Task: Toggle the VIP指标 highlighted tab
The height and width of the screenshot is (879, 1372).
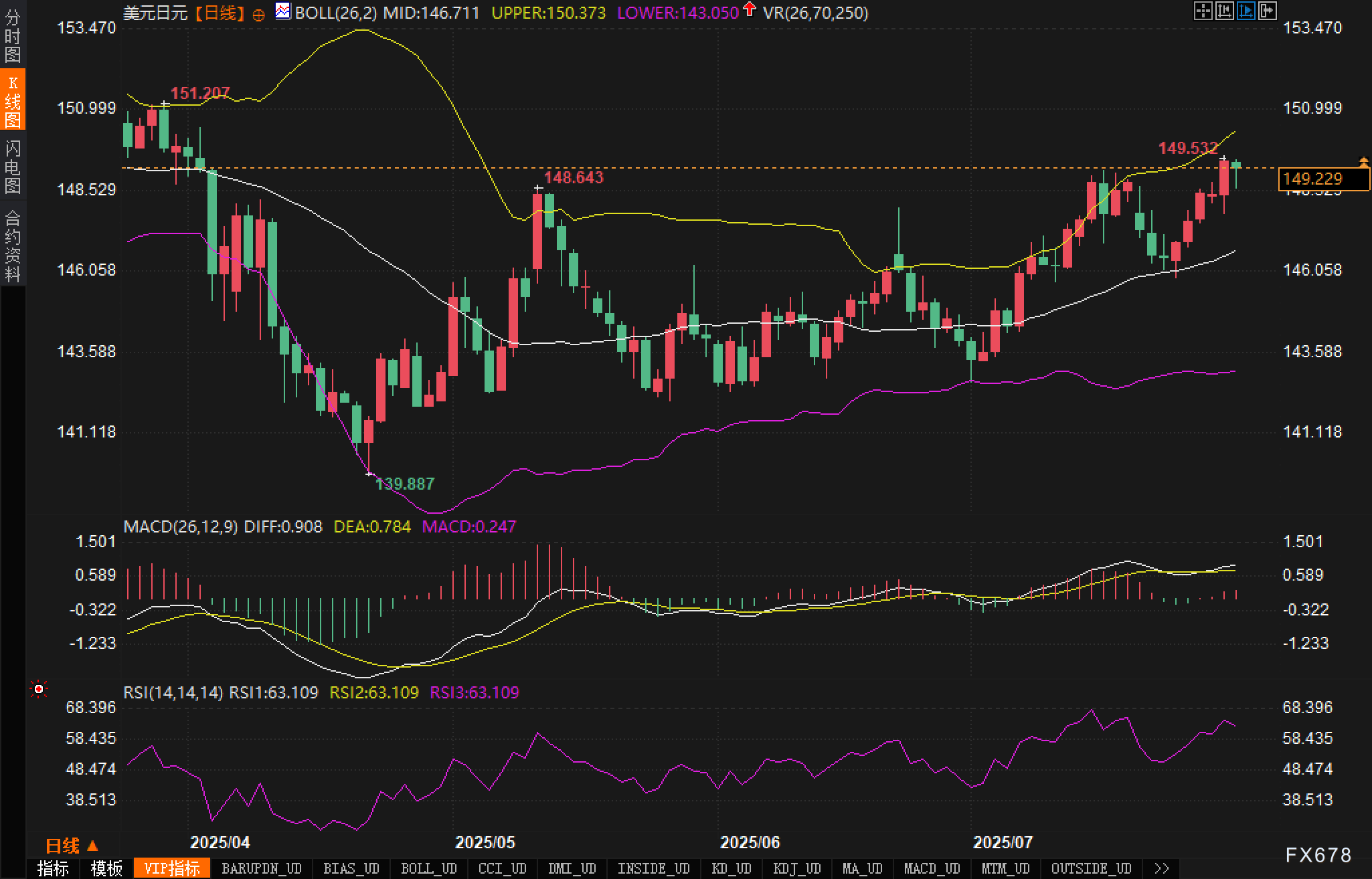Action: click(x=172, y=868)
